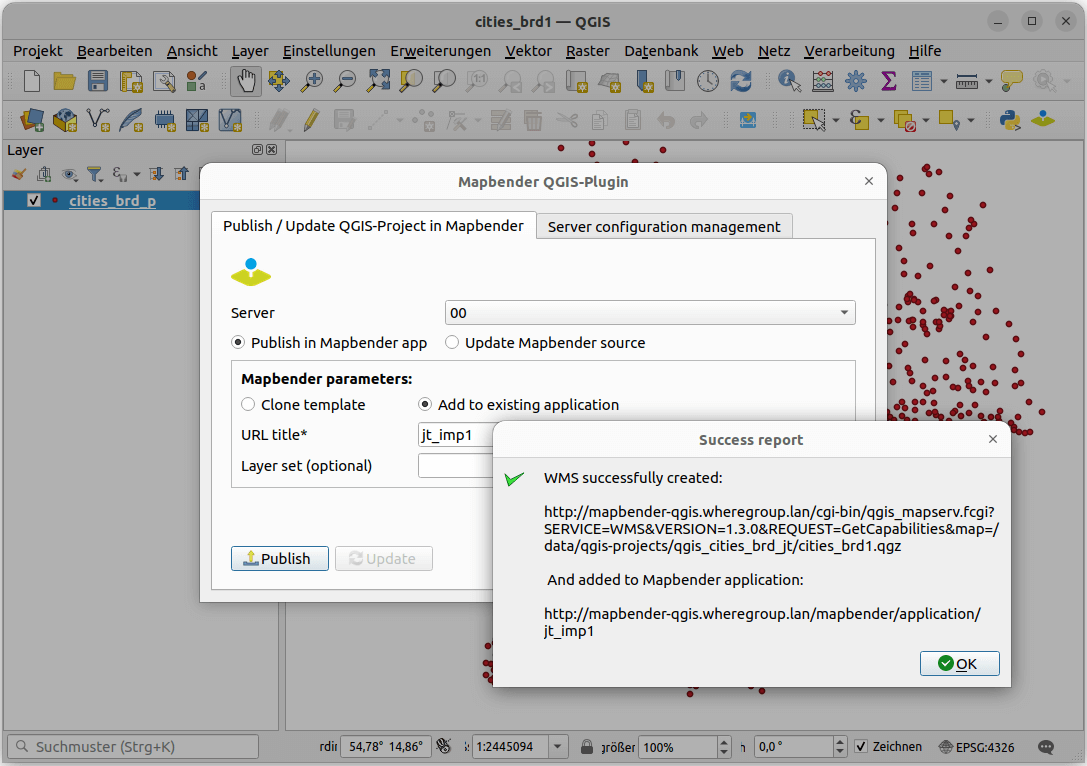The image size is (1087, 766).
Task: Select the Identify Features tool
Action: click(x=789, y=81)
